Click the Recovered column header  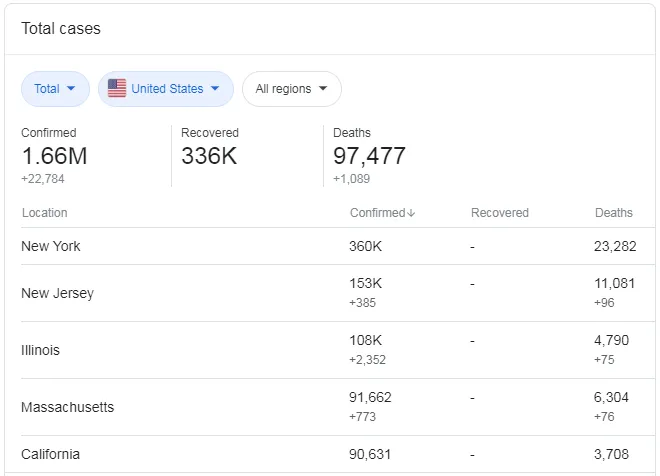pos(499,213)
